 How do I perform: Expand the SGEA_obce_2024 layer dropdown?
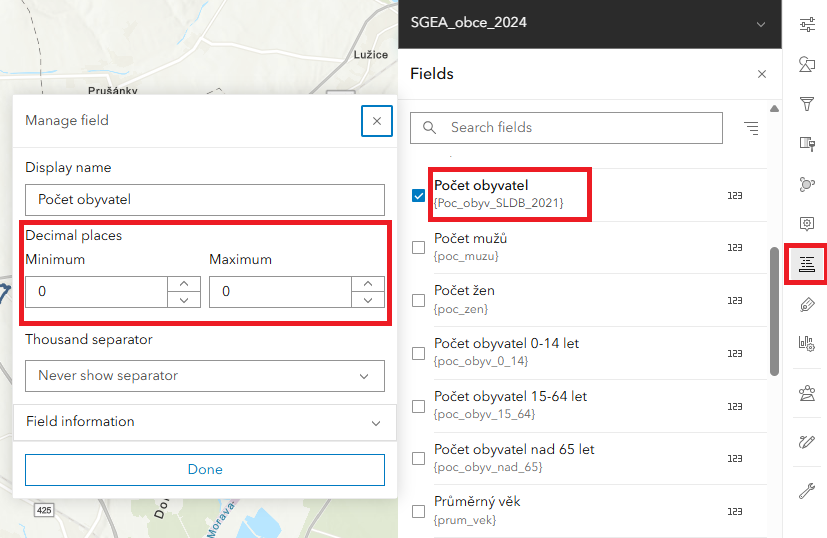[762, 24]
